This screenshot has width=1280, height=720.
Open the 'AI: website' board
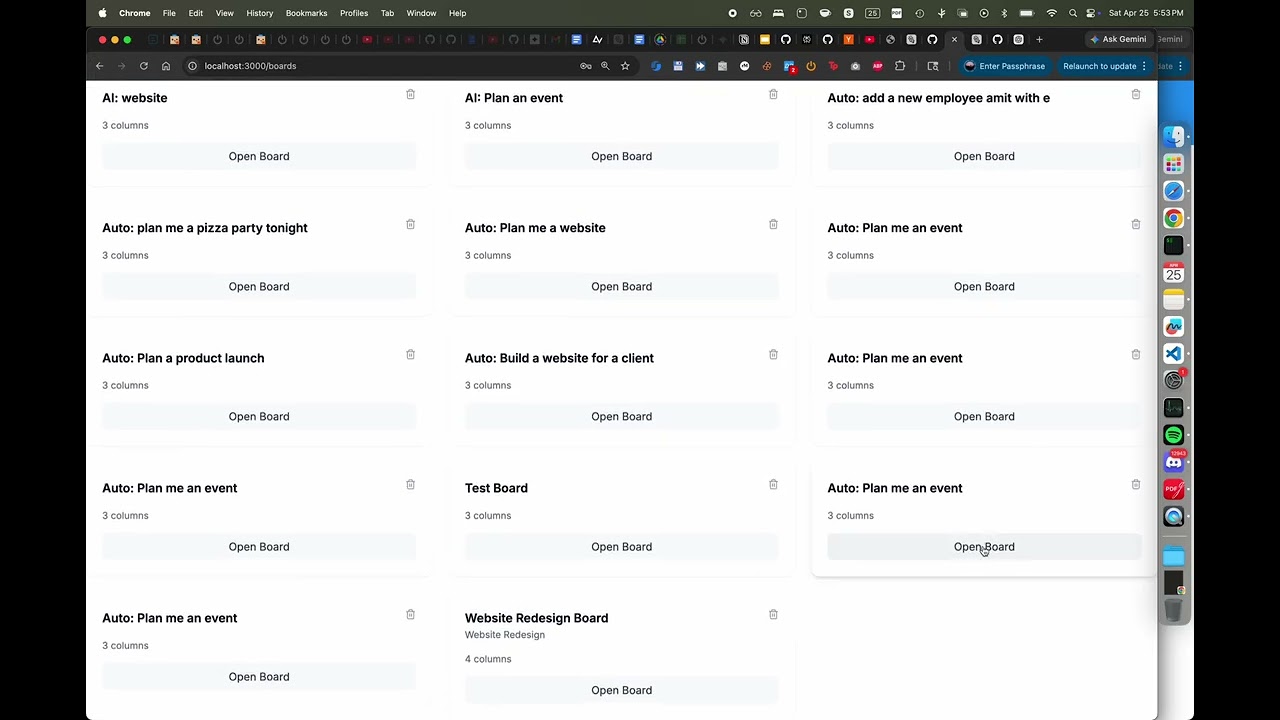[259, 156]
